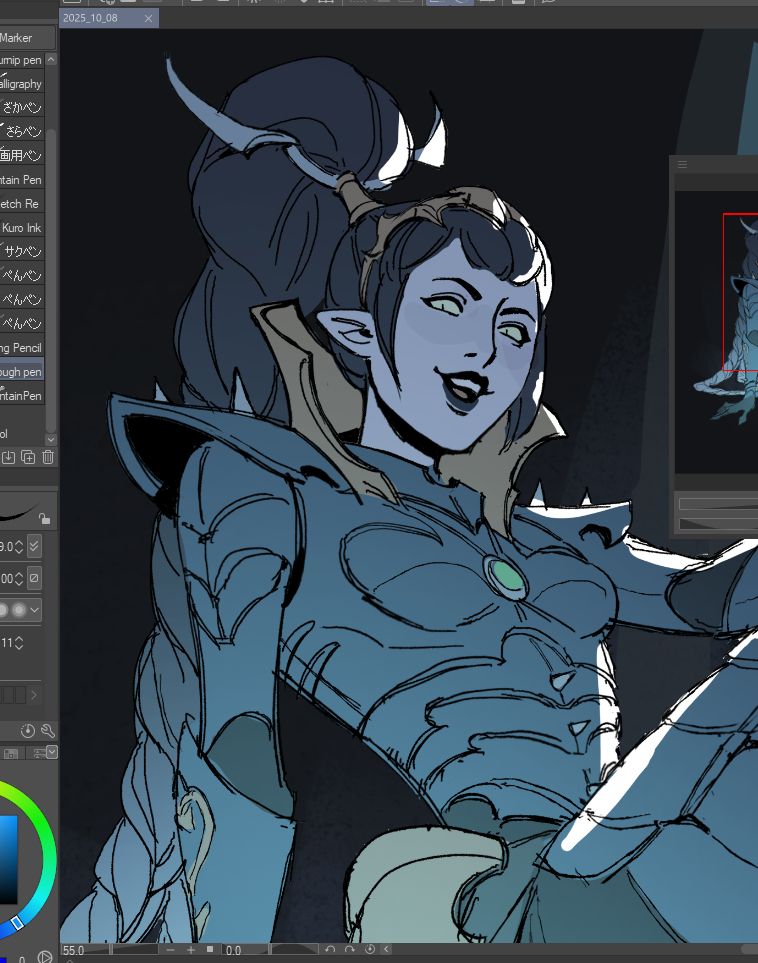Screen dimensions: 758x963
Task: Click the hue ring handle marker
Action: pyautogui.click(x=17, y=923)
